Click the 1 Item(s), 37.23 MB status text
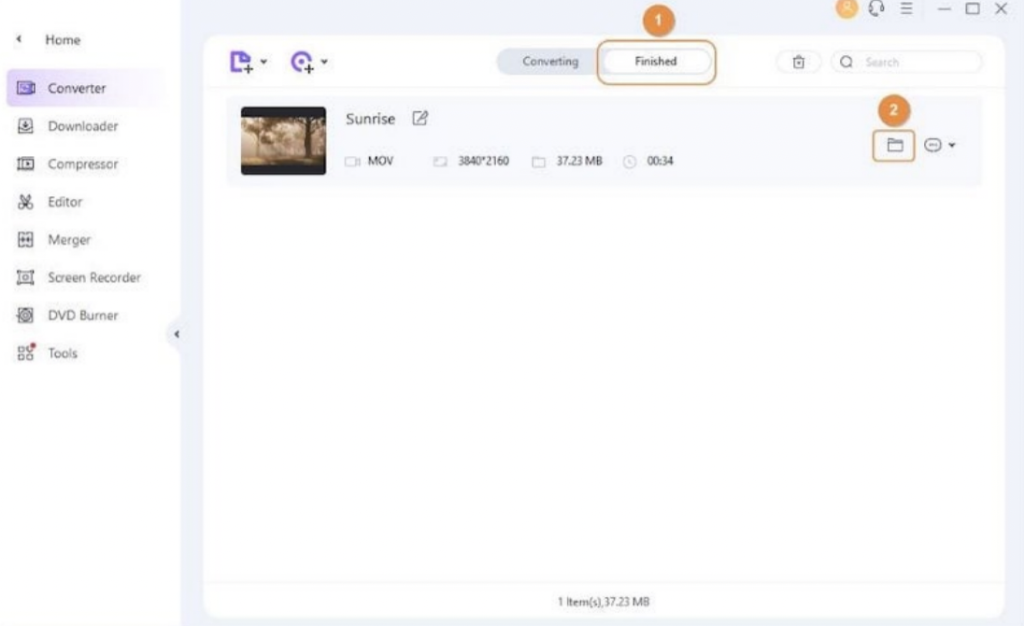Screen dimensions: 1024x626 [603, 601]
